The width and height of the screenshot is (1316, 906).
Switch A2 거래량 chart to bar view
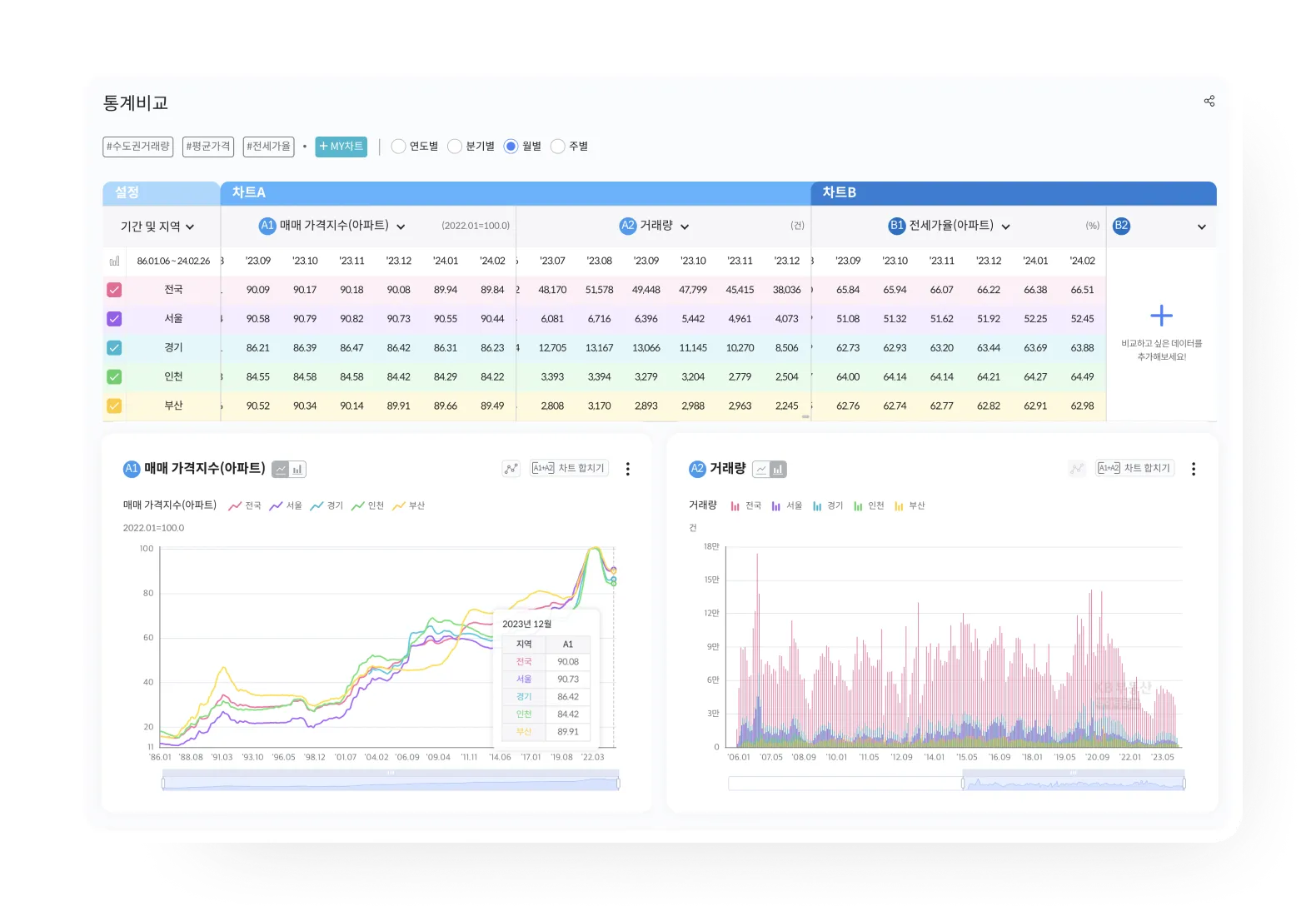(x=778, y=470)
